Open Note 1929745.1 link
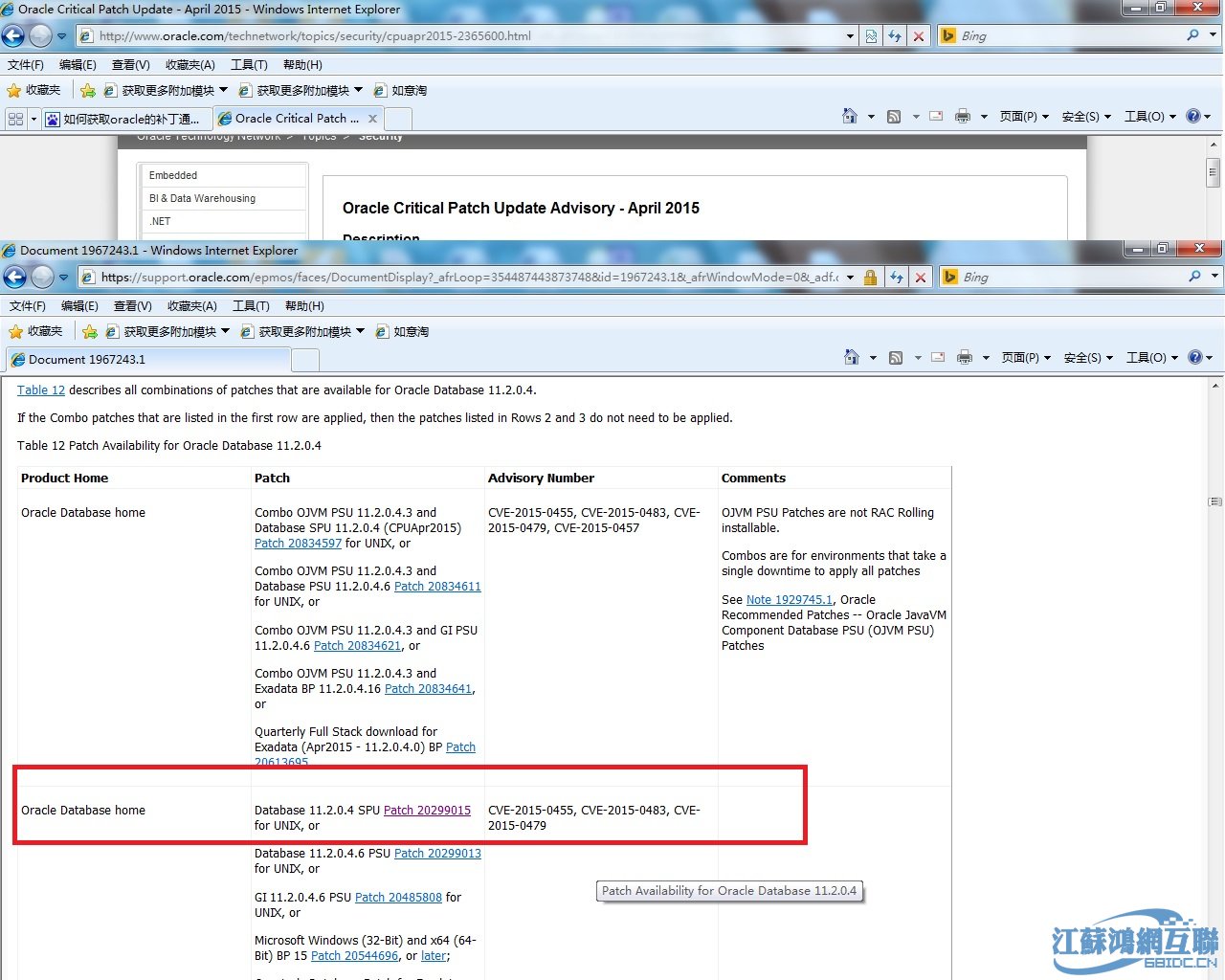 tap(790, 600)
